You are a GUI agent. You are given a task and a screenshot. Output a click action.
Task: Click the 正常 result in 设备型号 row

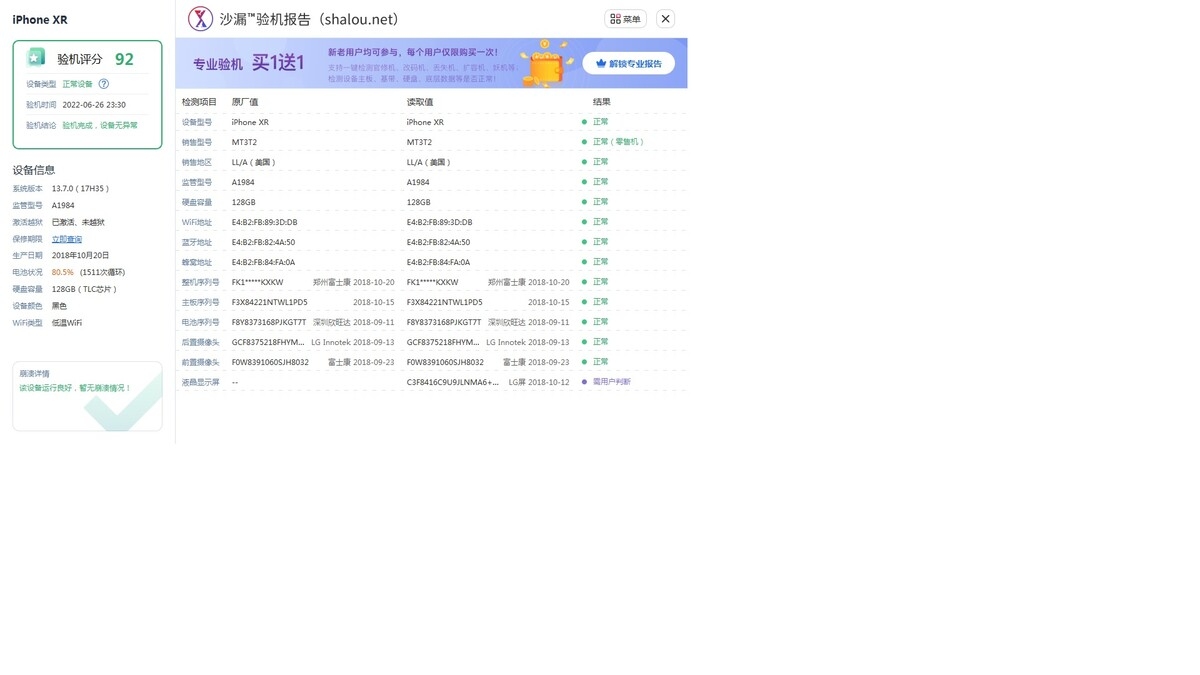600,122
